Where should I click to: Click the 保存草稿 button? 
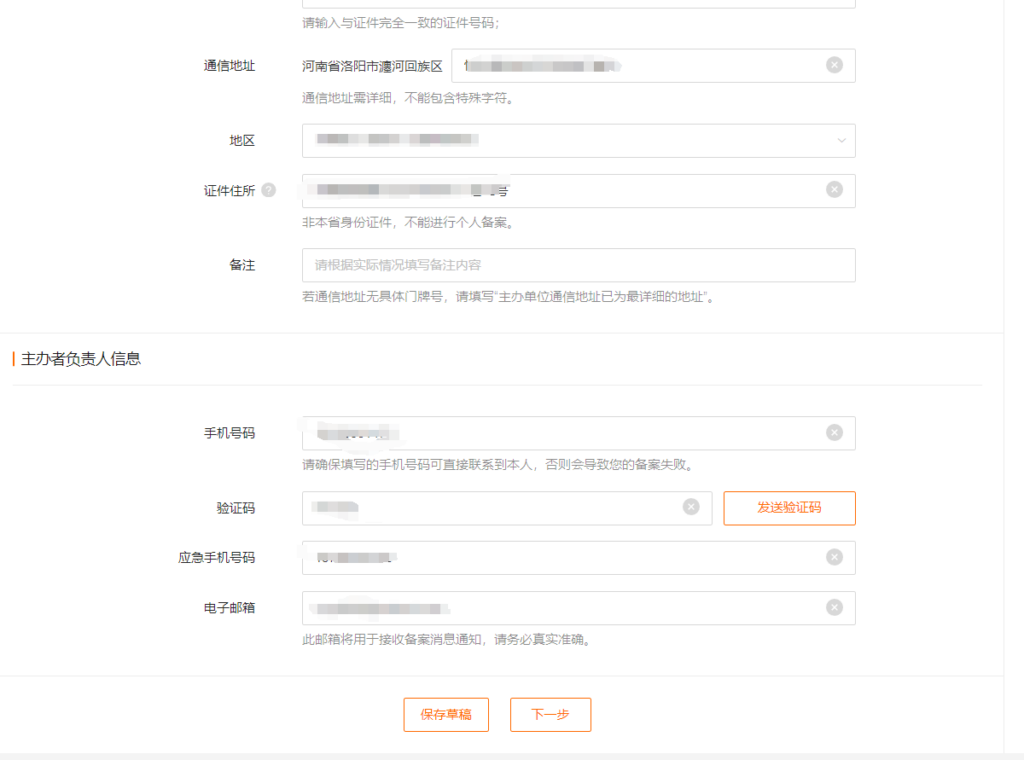coord(446,715)
